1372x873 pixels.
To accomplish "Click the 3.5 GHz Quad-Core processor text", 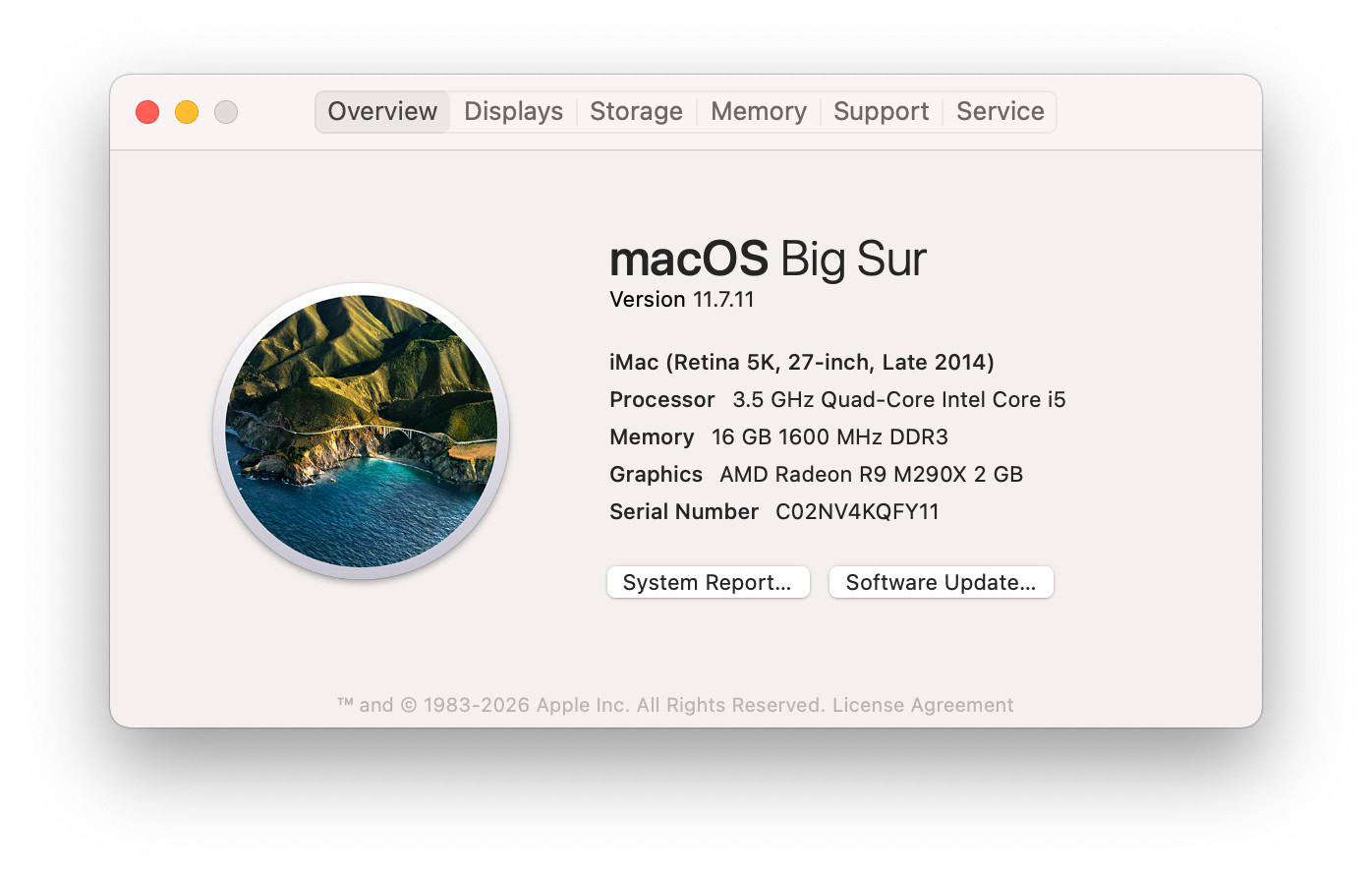I will click(898, 400).
